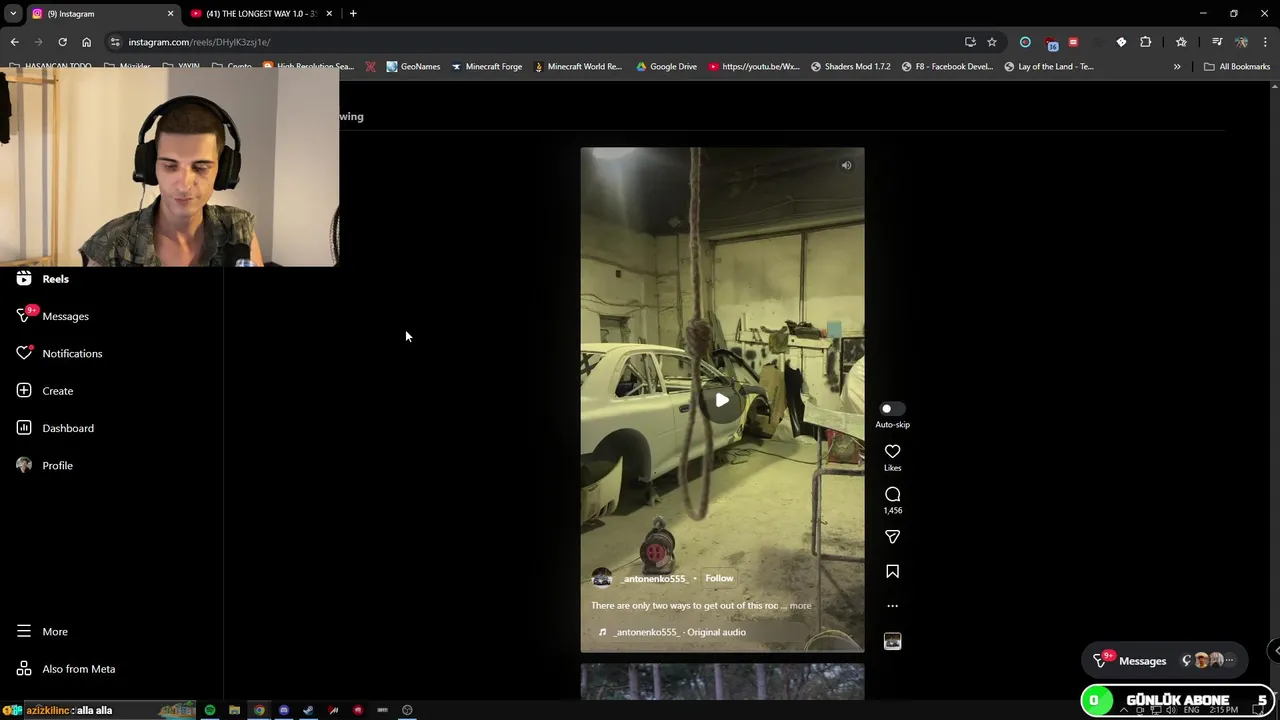Expand the tab search dropdown arrow
The height and width of the screenshot is (720, 1280).
[x=13, y=14]
